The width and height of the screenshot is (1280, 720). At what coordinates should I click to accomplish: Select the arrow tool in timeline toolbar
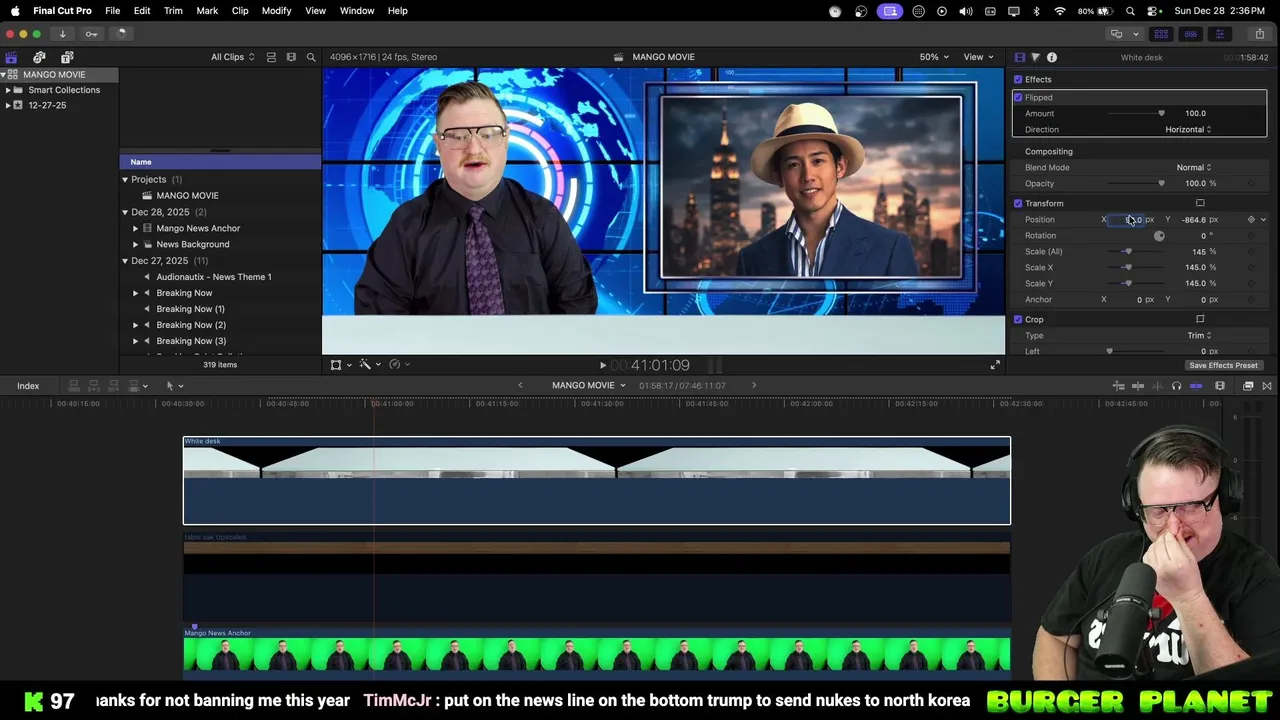point(171,386)
